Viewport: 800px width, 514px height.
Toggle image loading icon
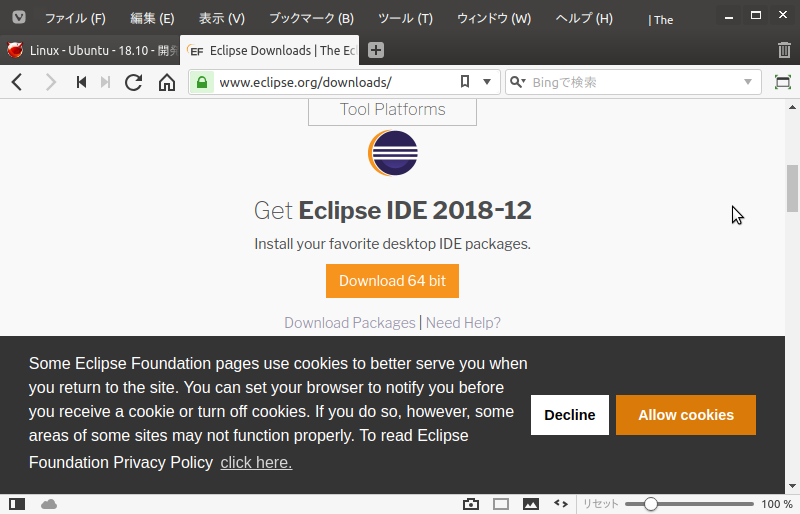pos(531,504)
